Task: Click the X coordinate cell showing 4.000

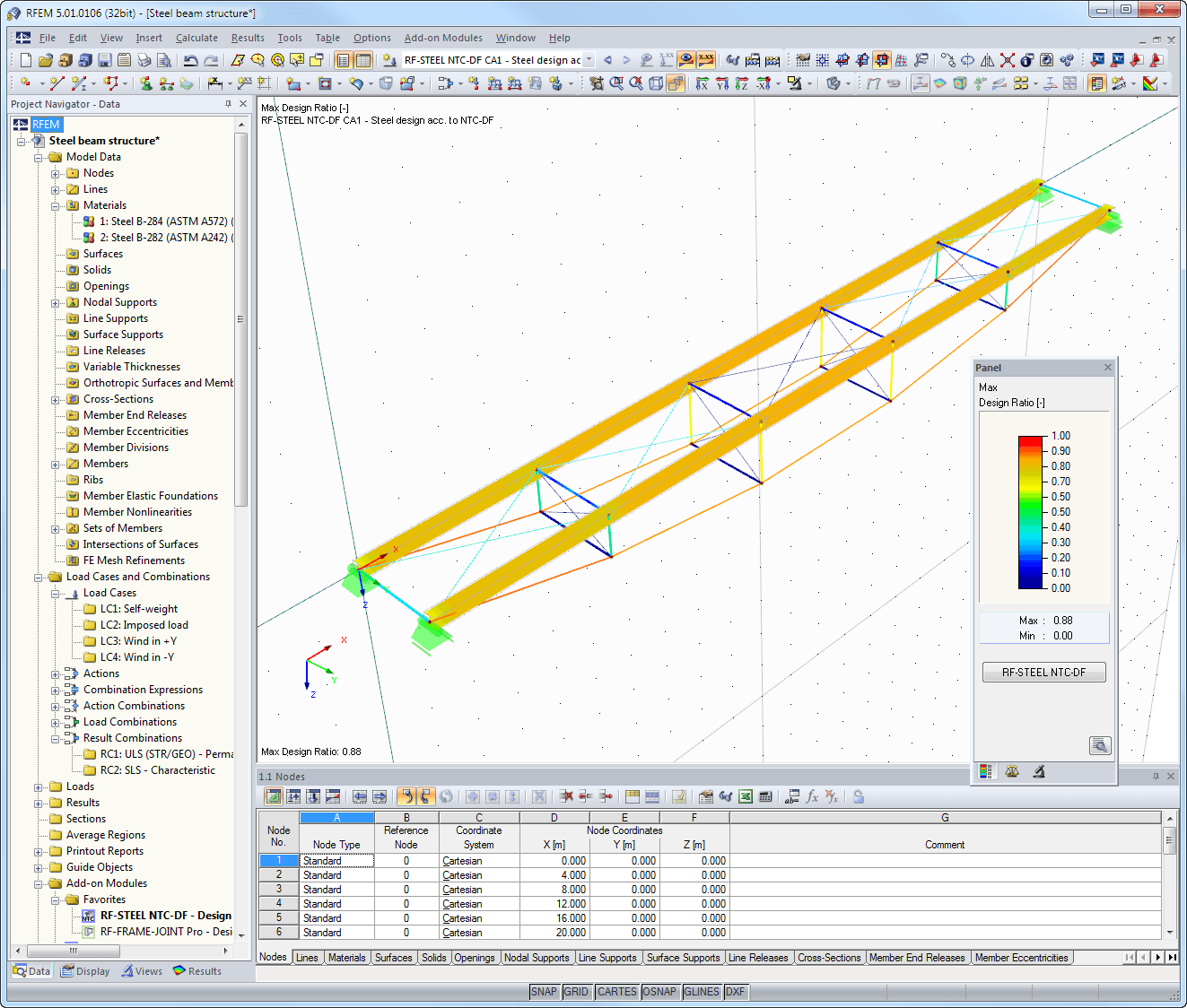Action: point(554,875)
